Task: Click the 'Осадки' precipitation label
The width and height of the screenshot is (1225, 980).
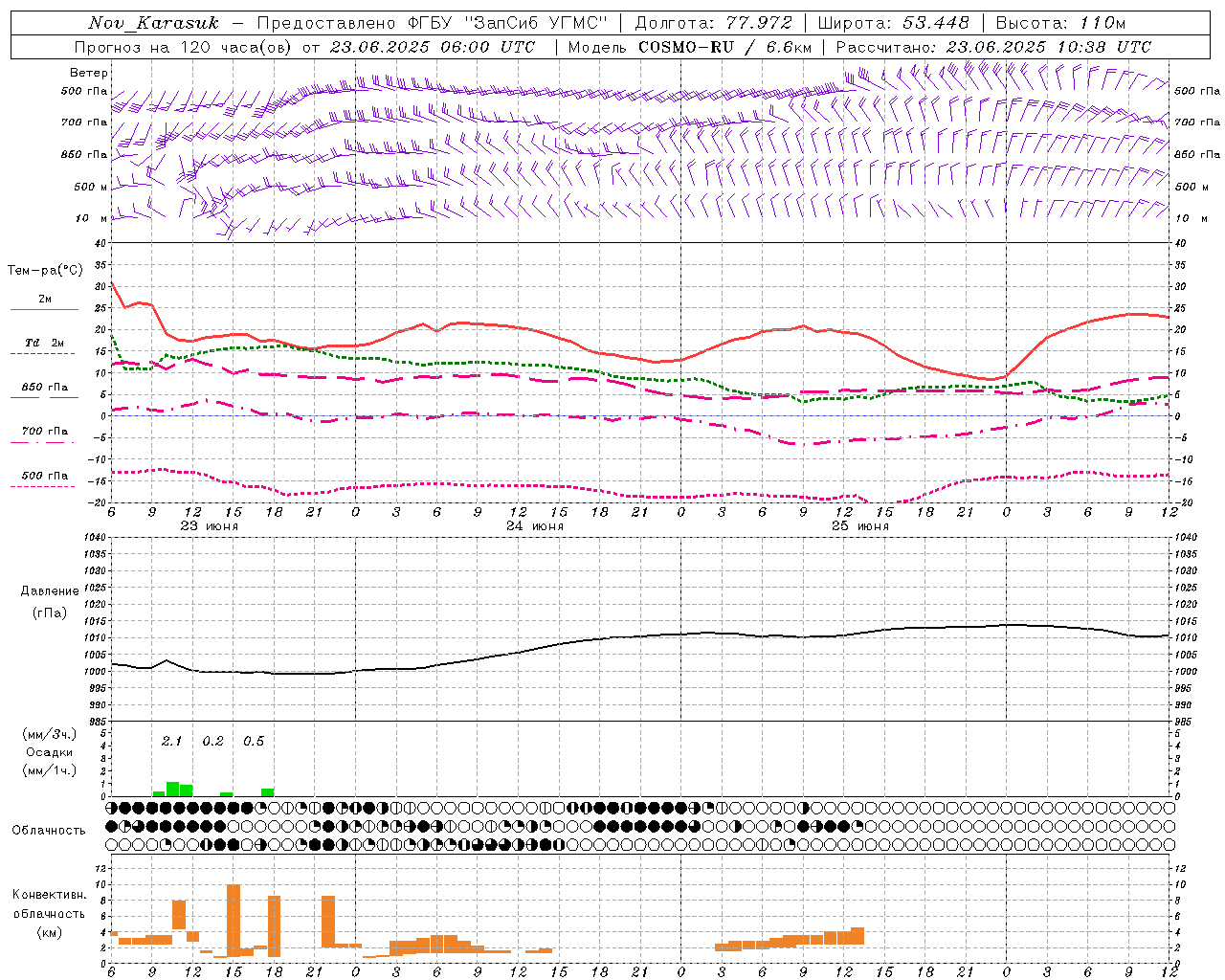Action: [x=50, y=752]
